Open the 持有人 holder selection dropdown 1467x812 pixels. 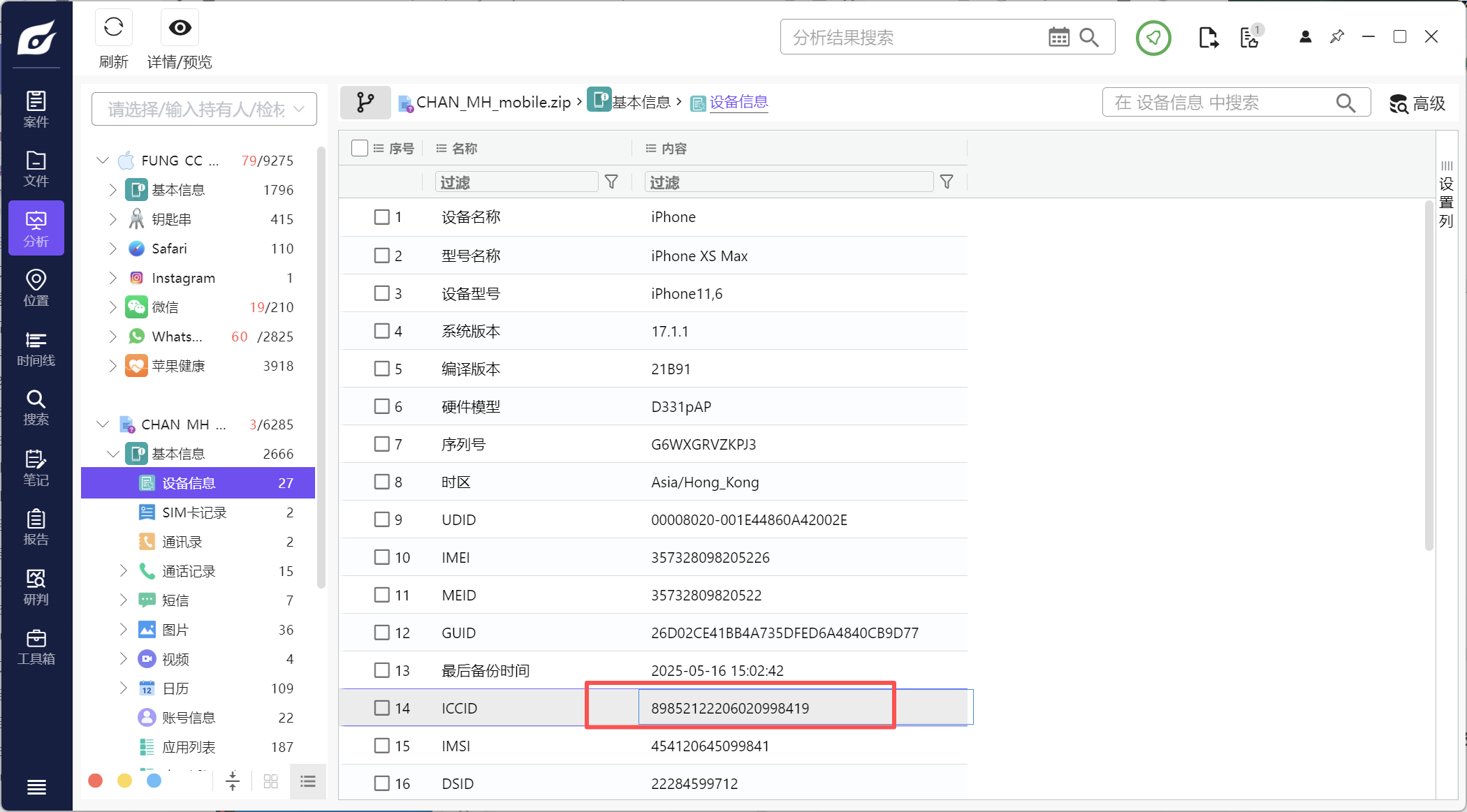tap(204, 109)
